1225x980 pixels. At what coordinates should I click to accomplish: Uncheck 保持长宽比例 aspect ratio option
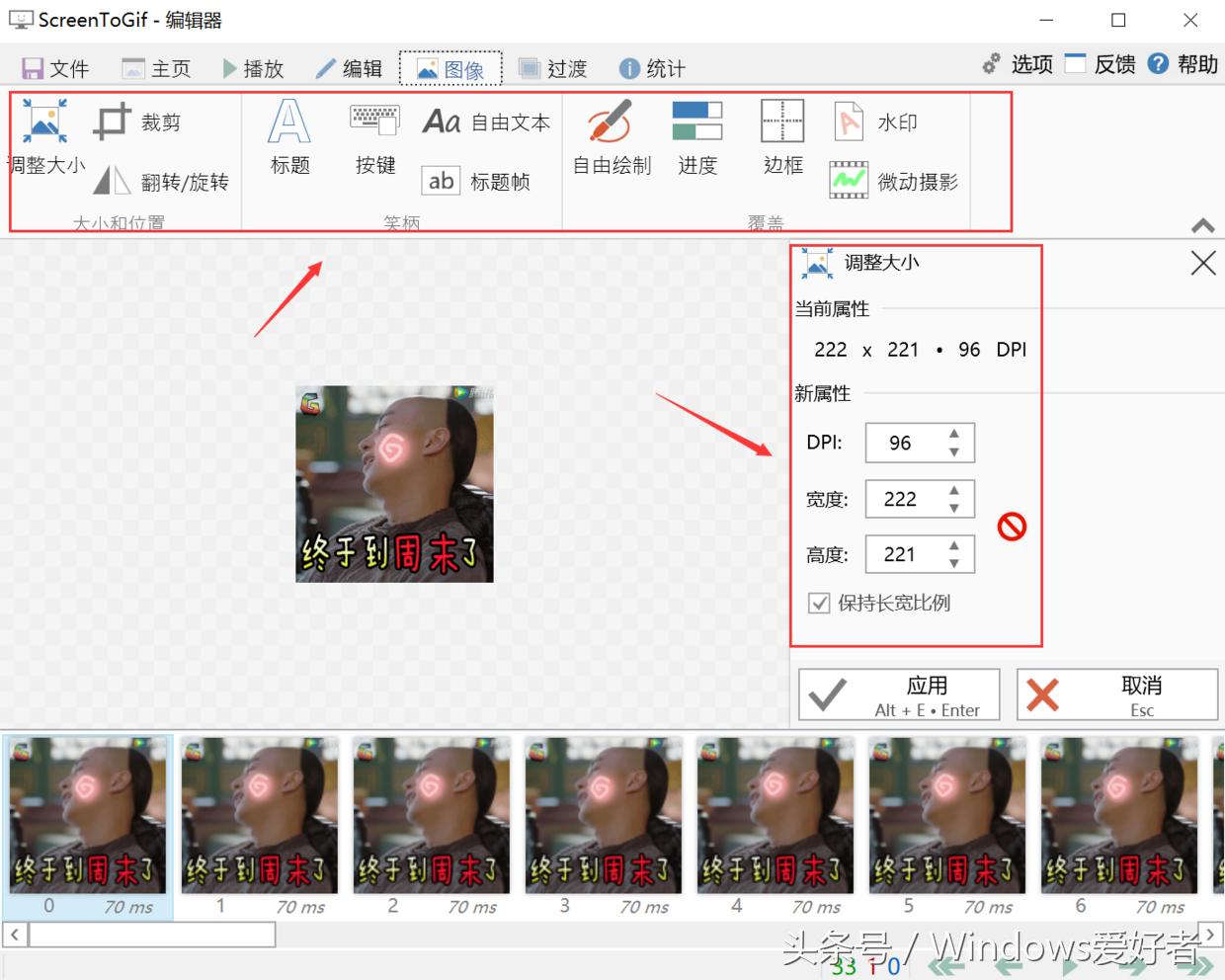tap(818, 603)
